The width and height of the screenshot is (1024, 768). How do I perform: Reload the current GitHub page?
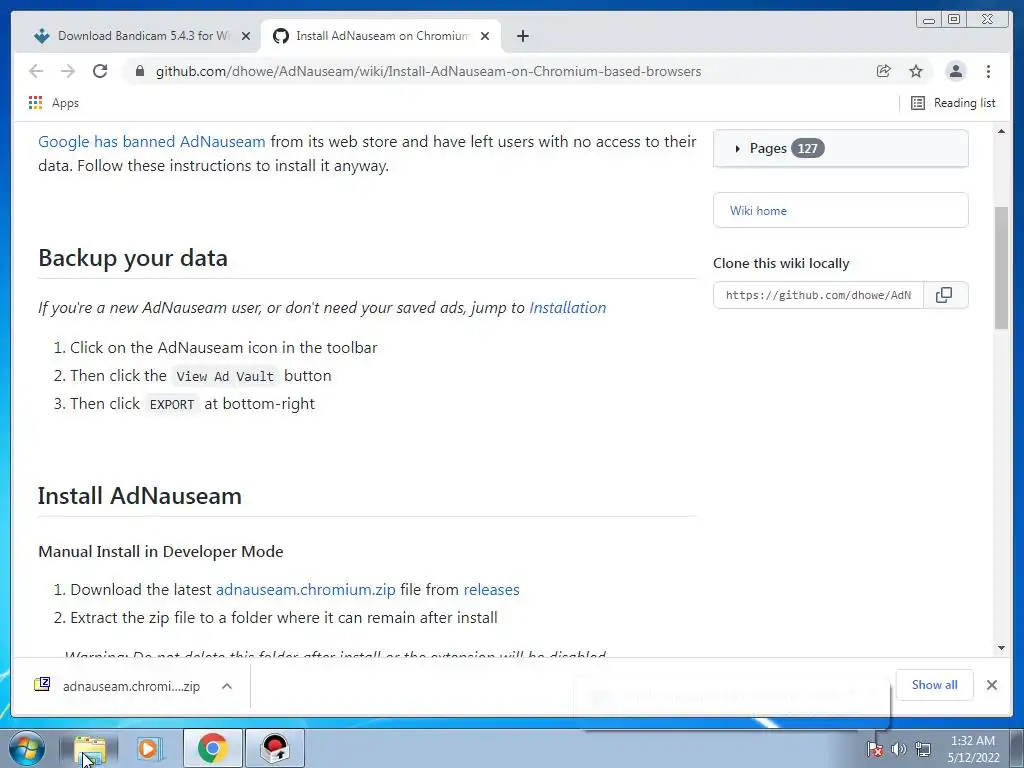click(x=100, y=71)
